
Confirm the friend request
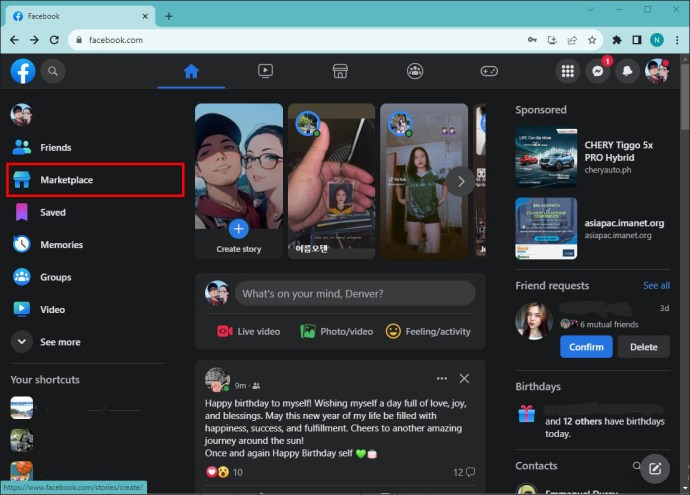click(x=586, y=347)
